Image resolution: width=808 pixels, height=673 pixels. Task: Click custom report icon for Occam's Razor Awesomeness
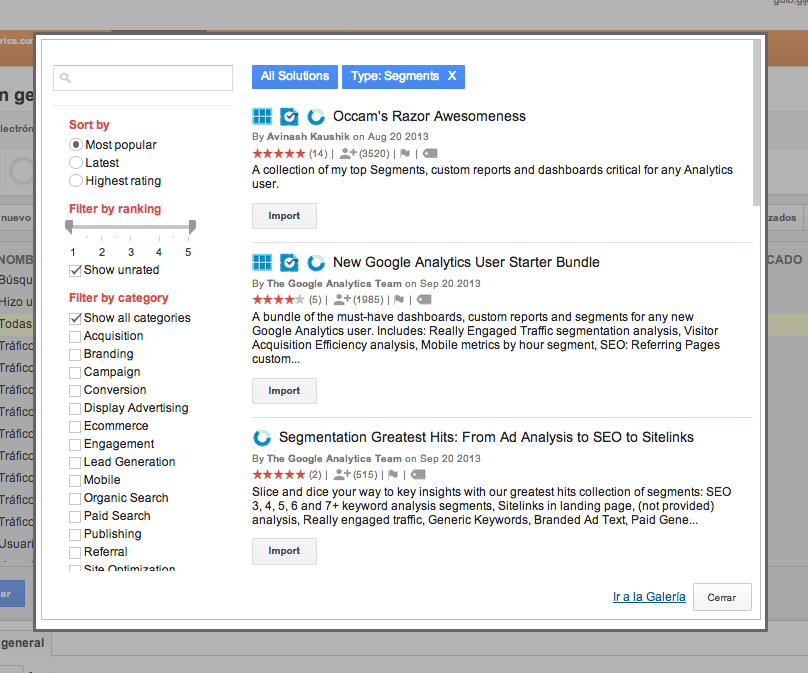pyautogui.click(x=289, y=116)
